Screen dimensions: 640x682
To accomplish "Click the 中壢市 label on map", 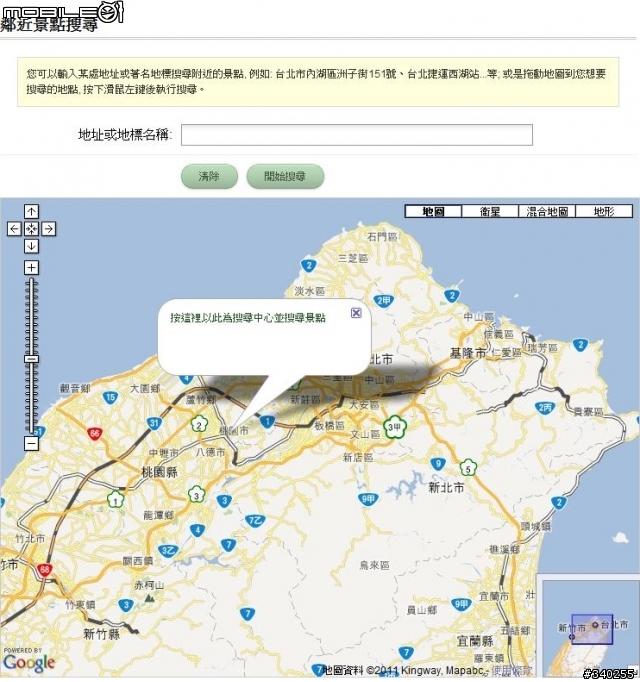I will pyautogui.click(x=164, y=453).
